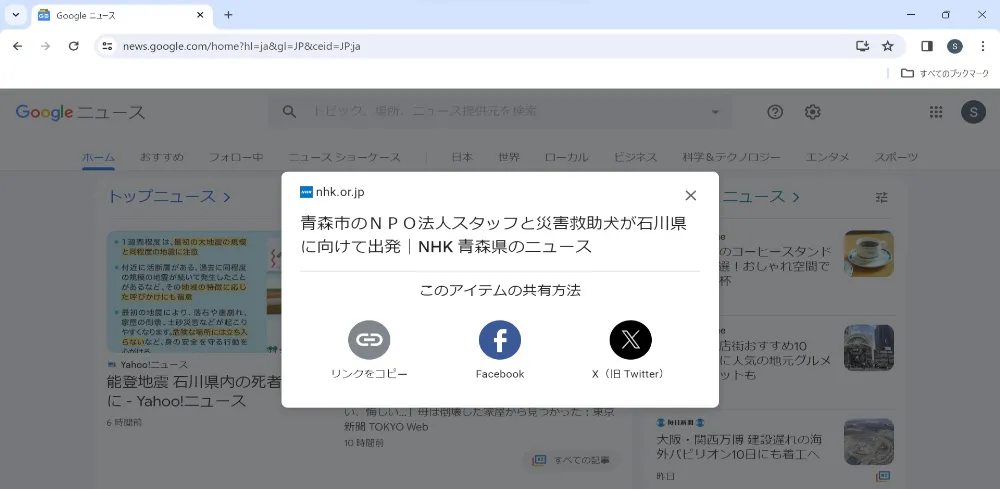The height and width of the screenshot is (489, 1000).
Task: Open Chrome three-dot menu
Action: tap(983, 46)
